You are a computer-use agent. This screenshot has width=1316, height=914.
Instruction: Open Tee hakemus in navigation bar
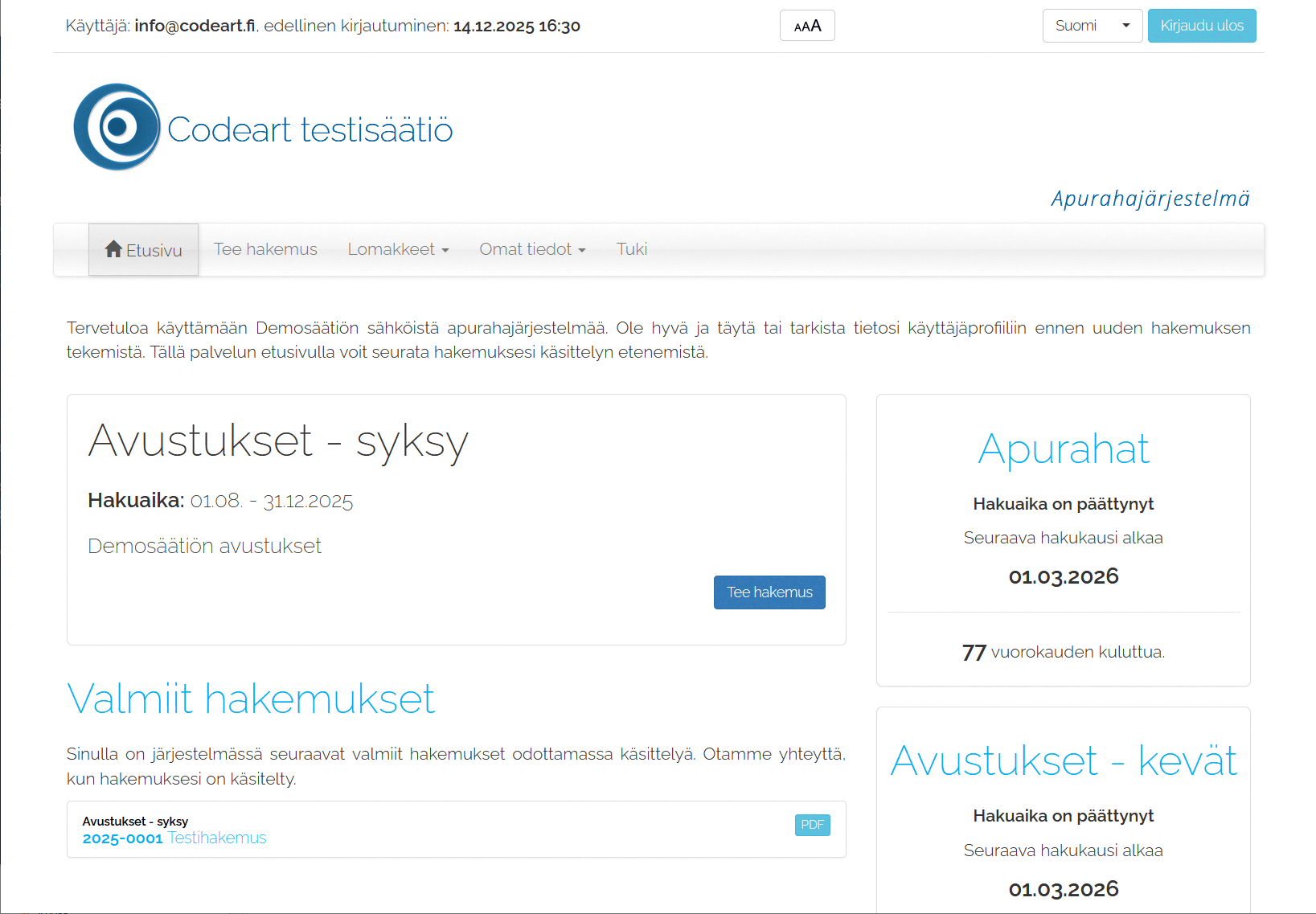(265, 249)
